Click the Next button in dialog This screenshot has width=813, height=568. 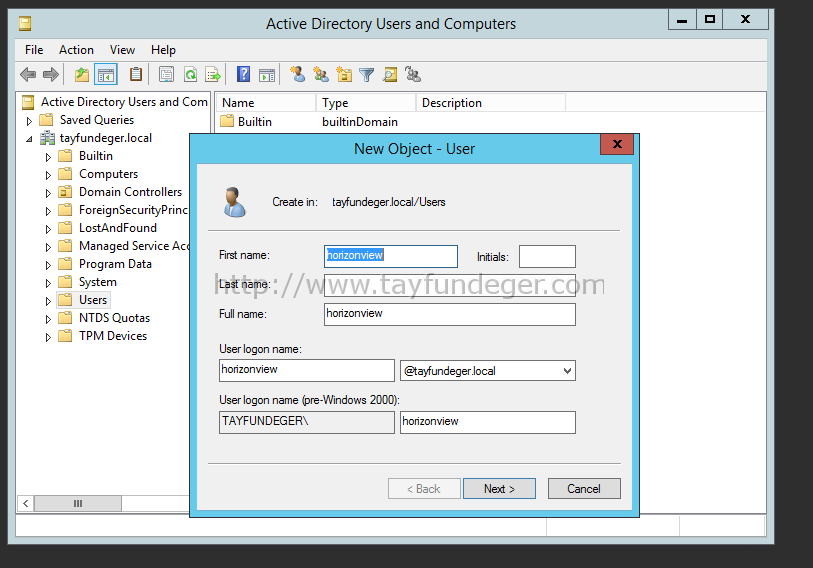click(x=499, y=489)
